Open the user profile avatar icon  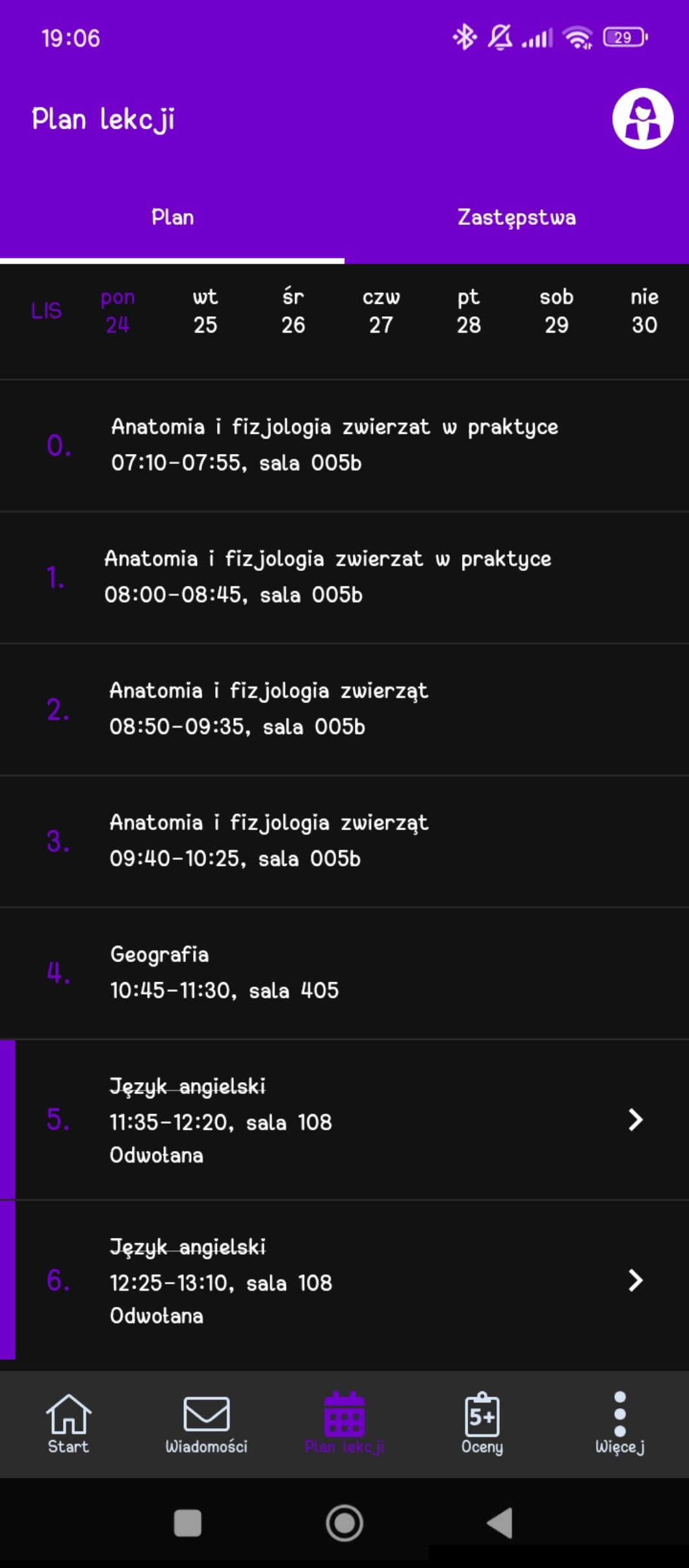click(x=642, y=119)
